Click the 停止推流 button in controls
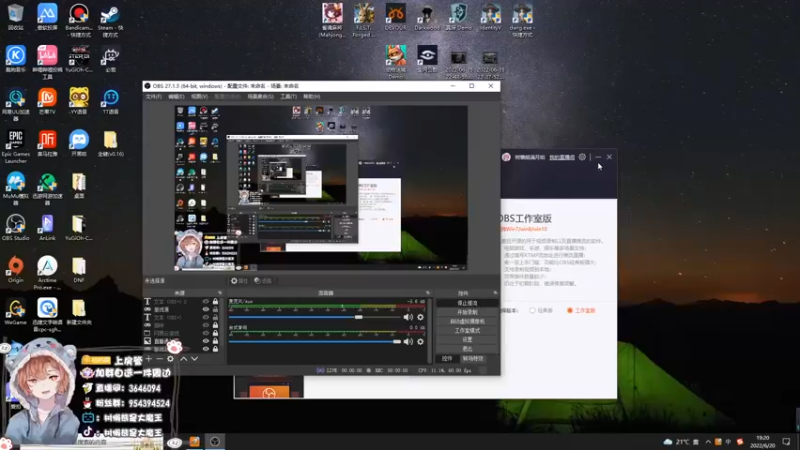The width and height of the screenshot is (800, 450). (467, 303)
